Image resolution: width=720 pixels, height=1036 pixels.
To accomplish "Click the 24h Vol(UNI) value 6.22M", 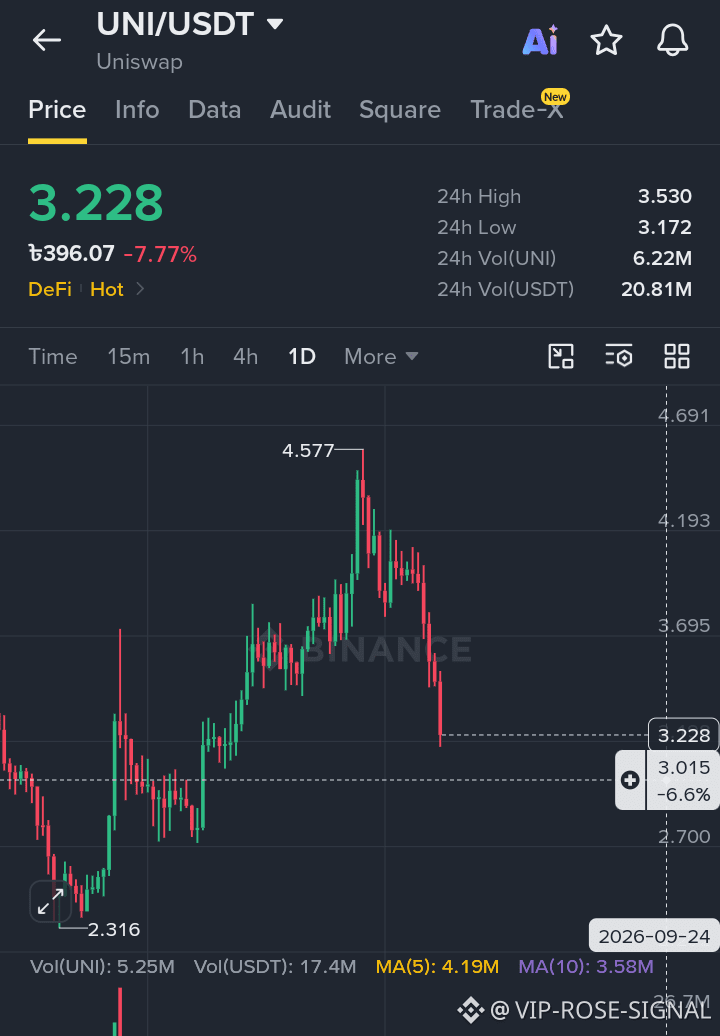I will pyautogui.click(x=662, y=258).
